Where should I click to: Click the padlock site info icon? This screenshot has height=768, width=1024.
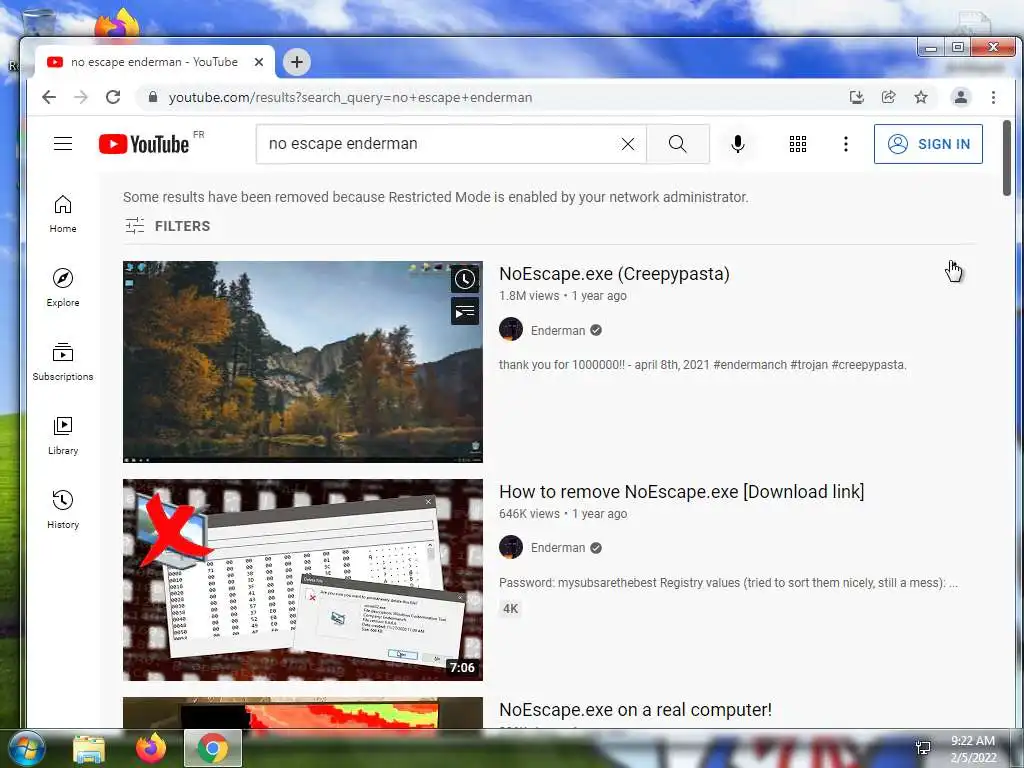153,97
